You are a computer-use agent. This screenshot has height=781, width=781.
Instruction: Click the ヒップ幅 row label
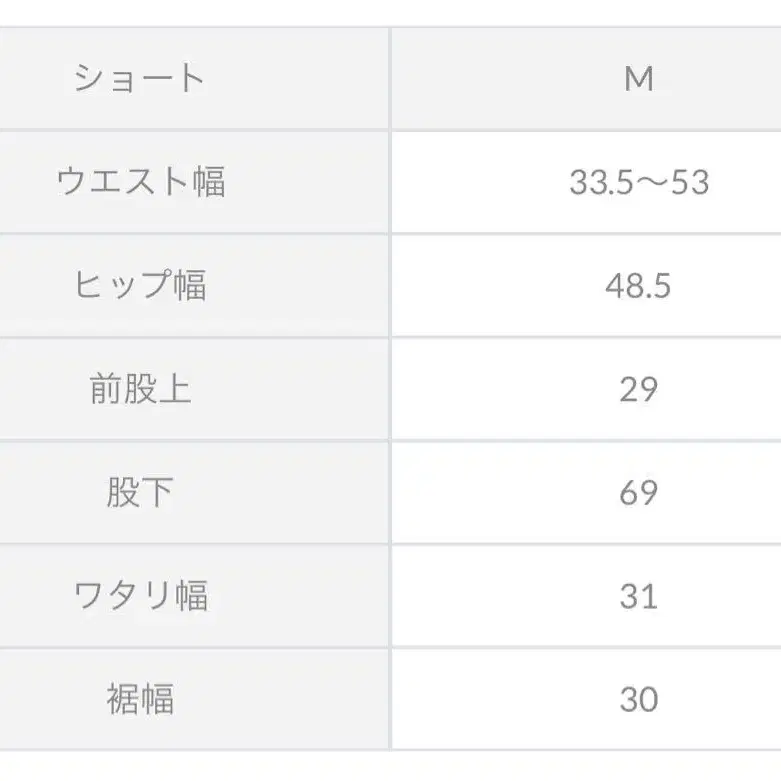[x=140, y=285]
